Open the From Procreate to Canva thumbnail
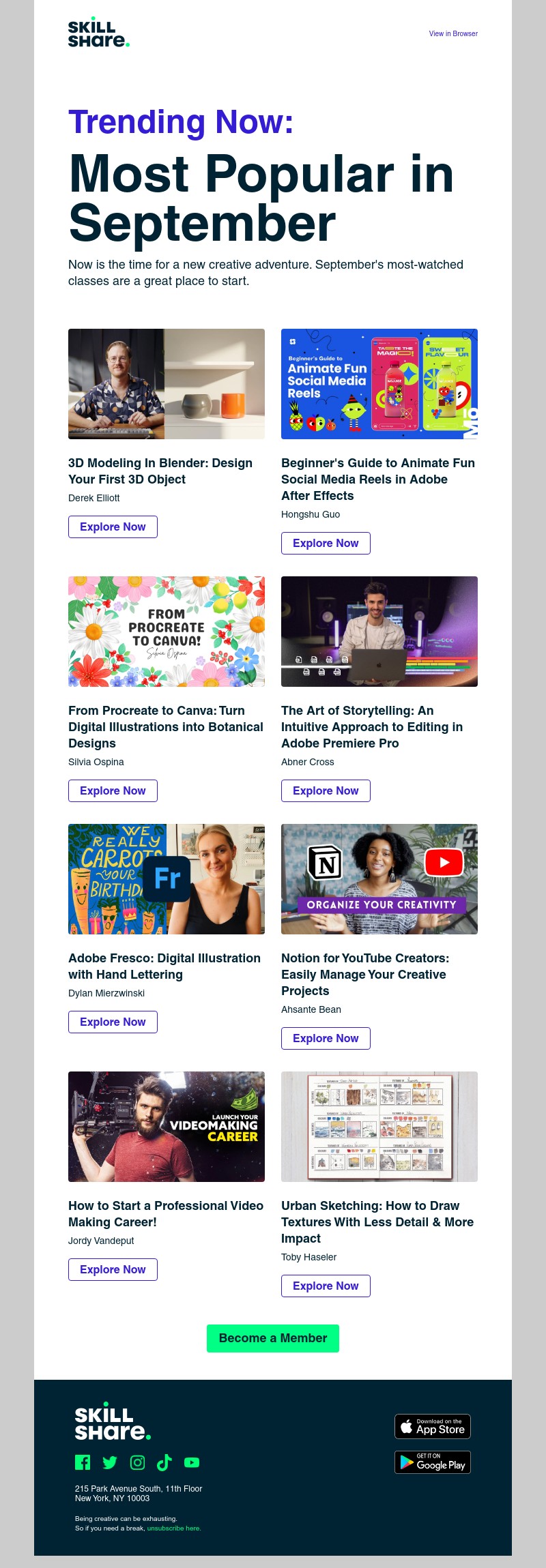The width and height of the screenshot is (546, 1568). (x=167, y=632)
